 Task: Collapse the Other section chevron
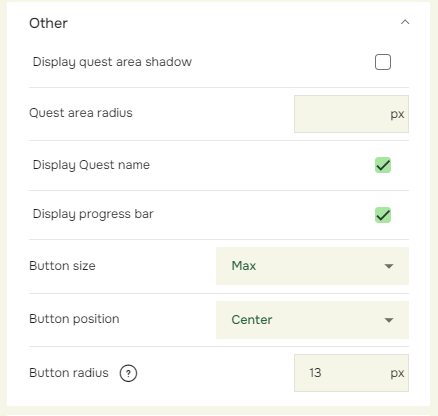coord(405,22)
